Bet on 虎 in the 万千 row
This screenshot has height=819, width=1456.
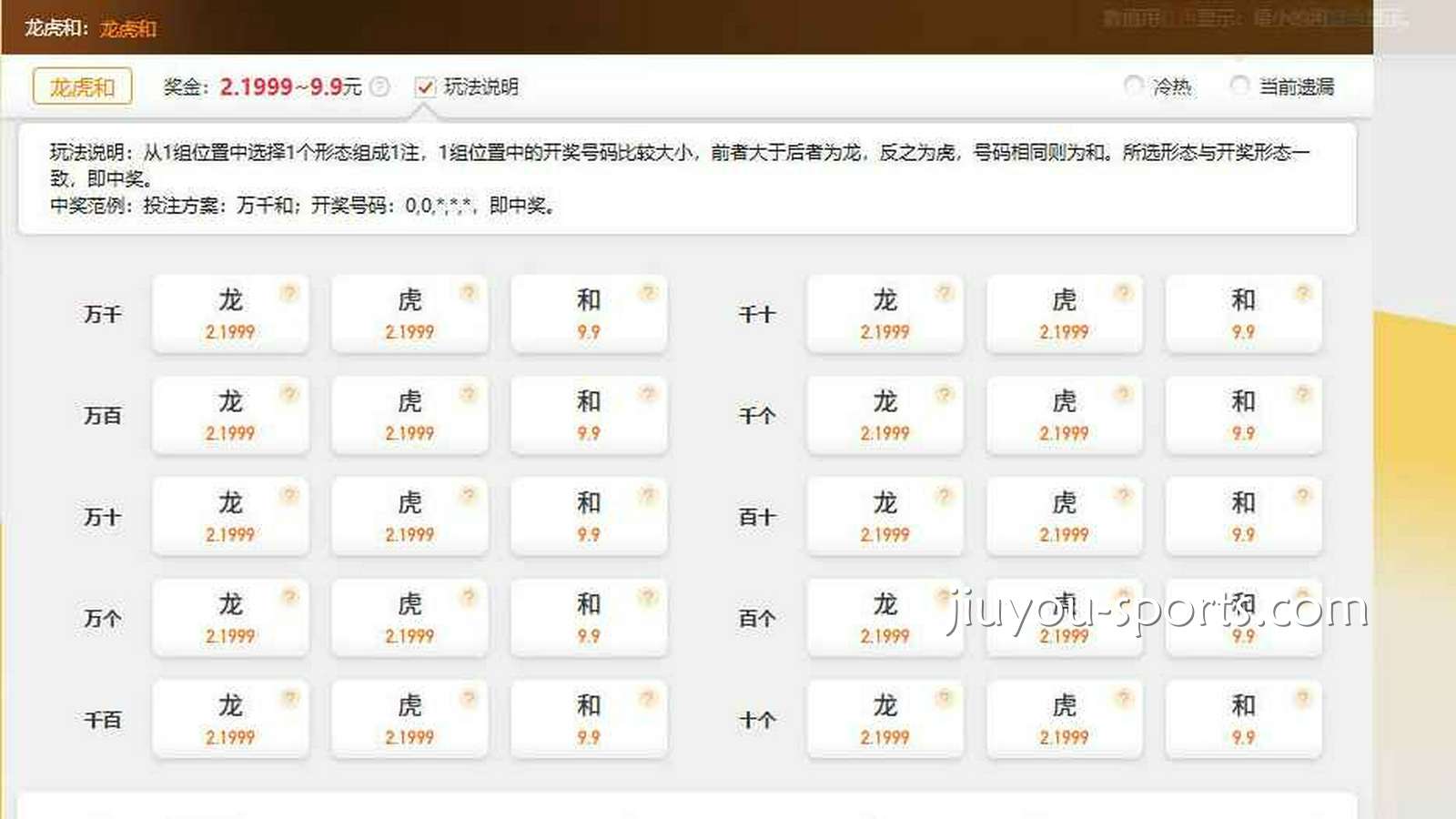[409, 314]
